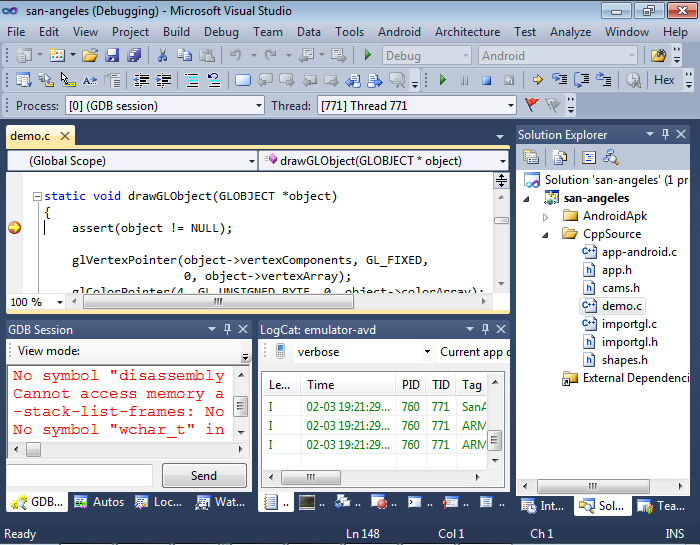Toggle Hex display button

[664, 80]
